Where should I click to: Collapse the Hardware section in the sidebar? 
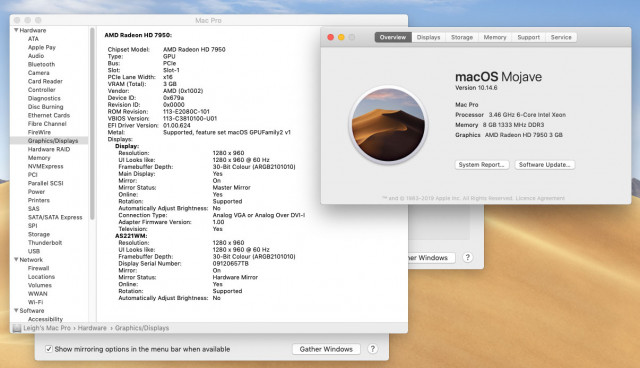[x=16, y=30]
